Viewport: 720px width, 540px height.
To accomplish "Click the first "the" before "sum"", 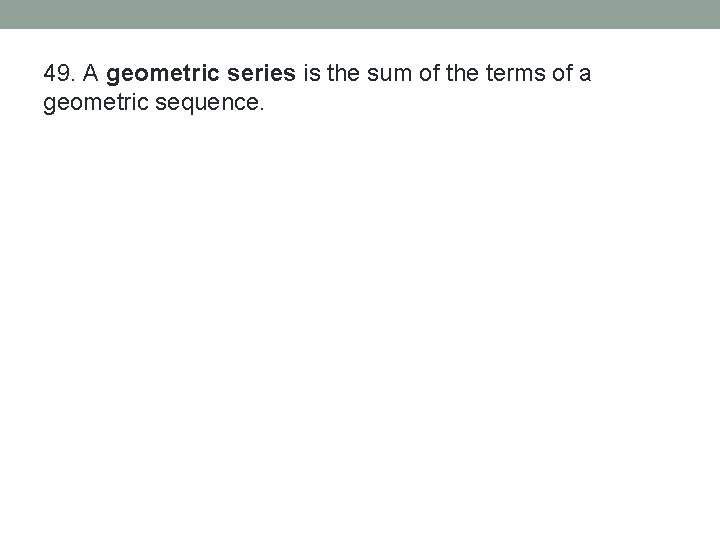I will point(339,73).
